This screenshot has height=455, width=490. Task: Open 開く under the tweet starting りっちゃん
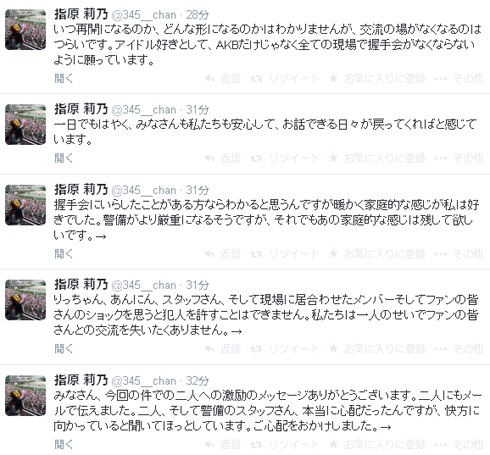[63, 349]
